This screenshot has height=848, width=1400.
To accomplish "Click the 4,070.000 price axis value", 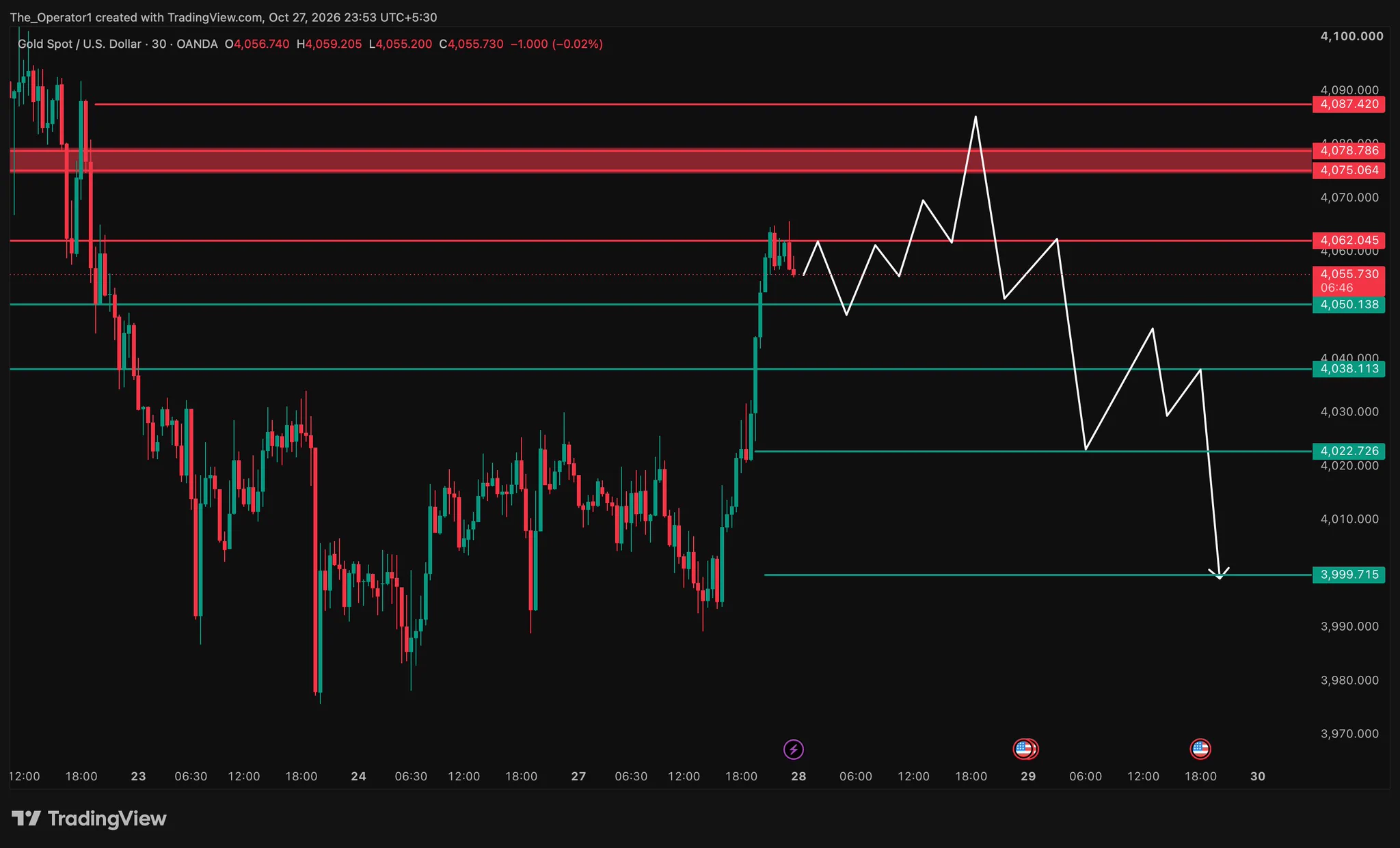I will (x=1349, y=197).
